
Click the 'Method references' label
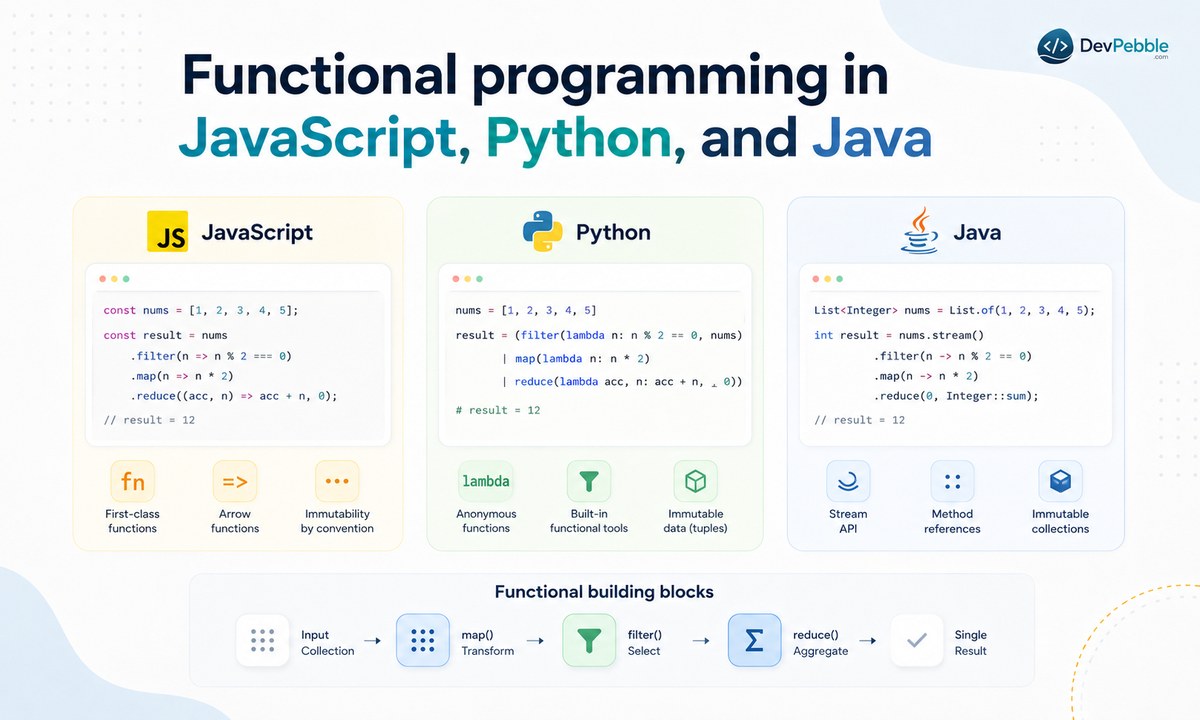(952, 521)
